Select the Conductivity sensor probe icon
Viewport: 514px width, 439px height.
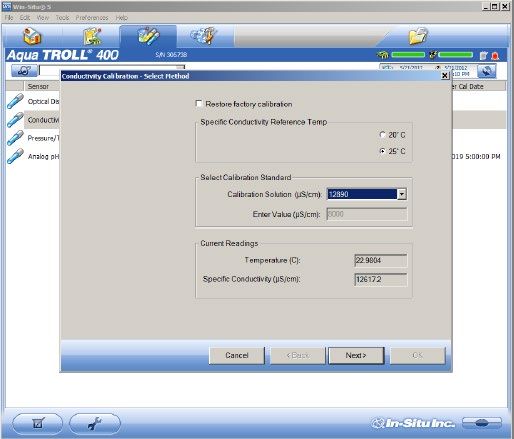tap(15, 120)
